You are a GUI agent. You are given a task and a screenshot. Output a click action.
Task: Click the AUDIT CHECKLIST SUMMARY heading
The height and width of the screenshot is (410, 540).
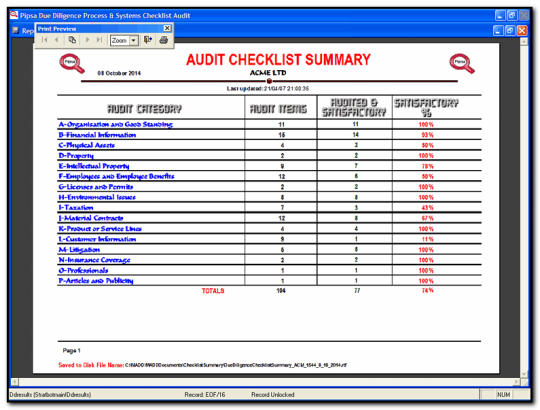click(x=278, y=60)
